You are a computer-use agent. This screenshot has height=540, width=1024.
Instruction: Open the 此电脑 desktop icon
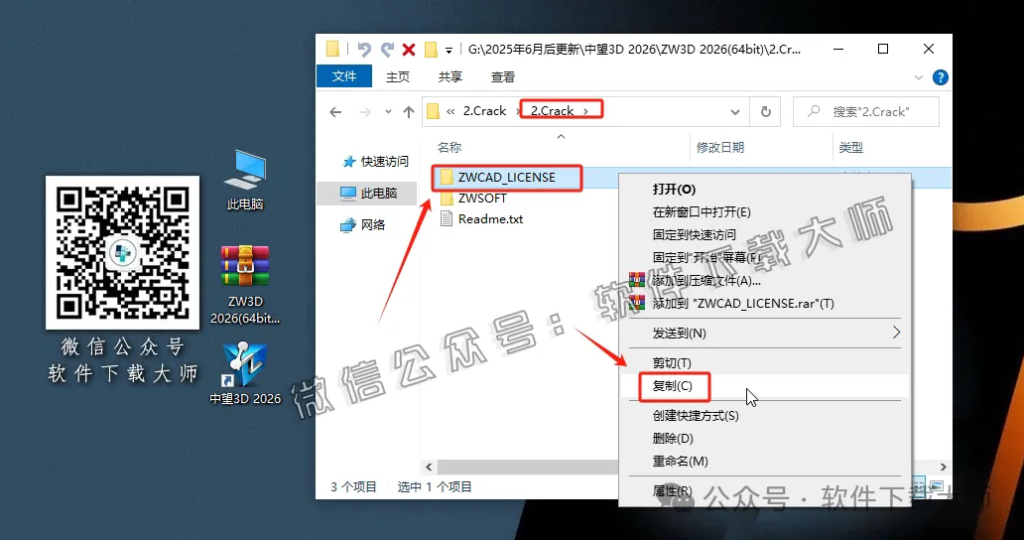pyautogui.click(x=245, y=180)
